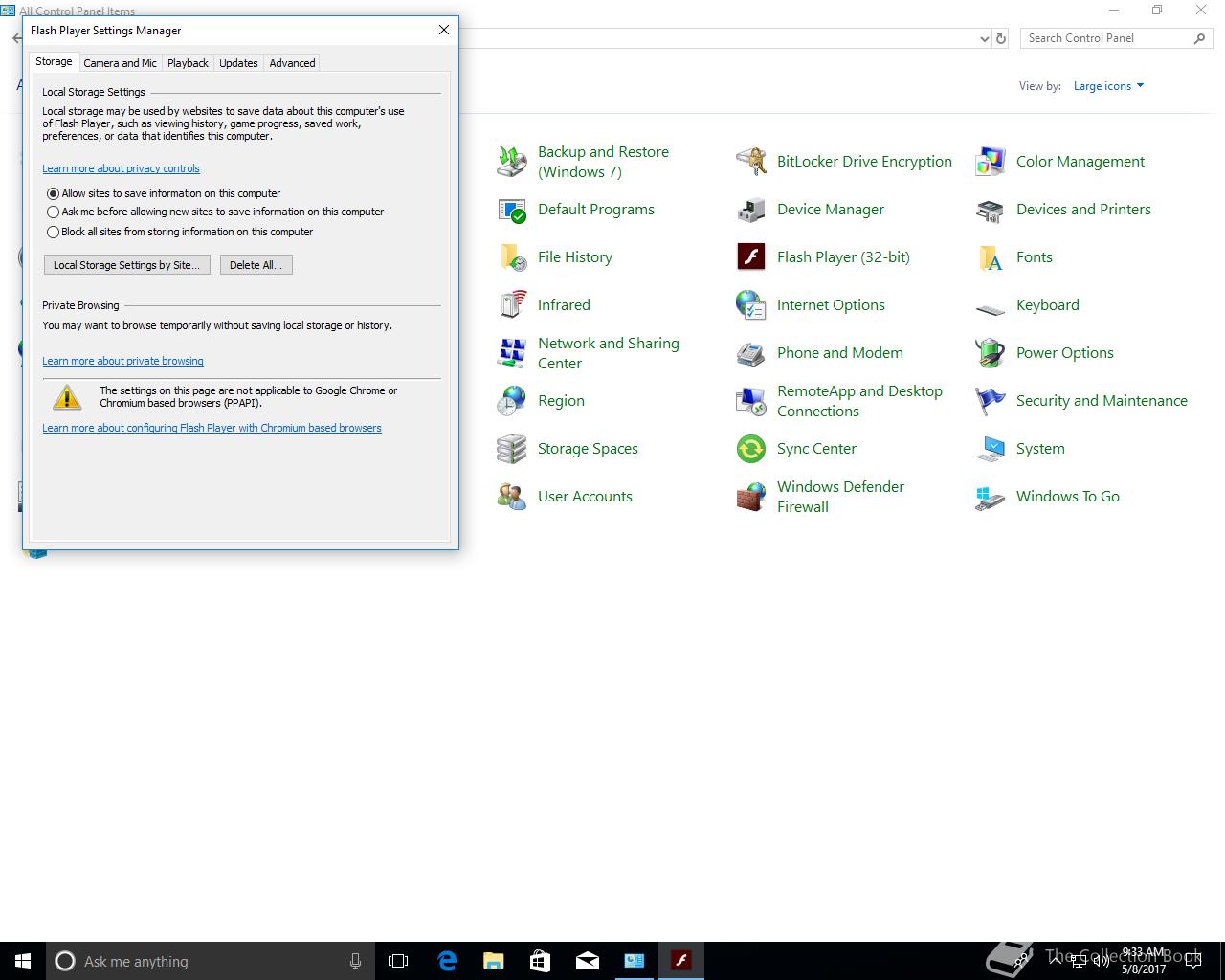Viewport: 1225px width, 980px height.
Task: Select Ask me before allowing new sites radio
Action: (54, 212)
